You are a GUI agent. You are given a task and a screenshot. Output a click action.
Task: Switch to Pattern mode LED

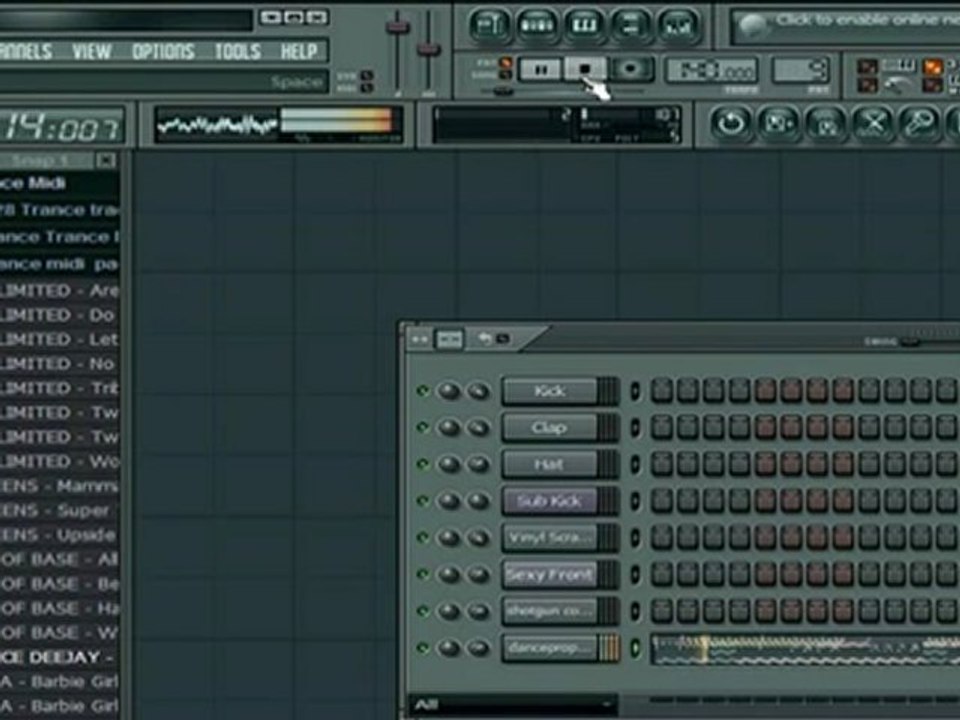click(506, 63)
